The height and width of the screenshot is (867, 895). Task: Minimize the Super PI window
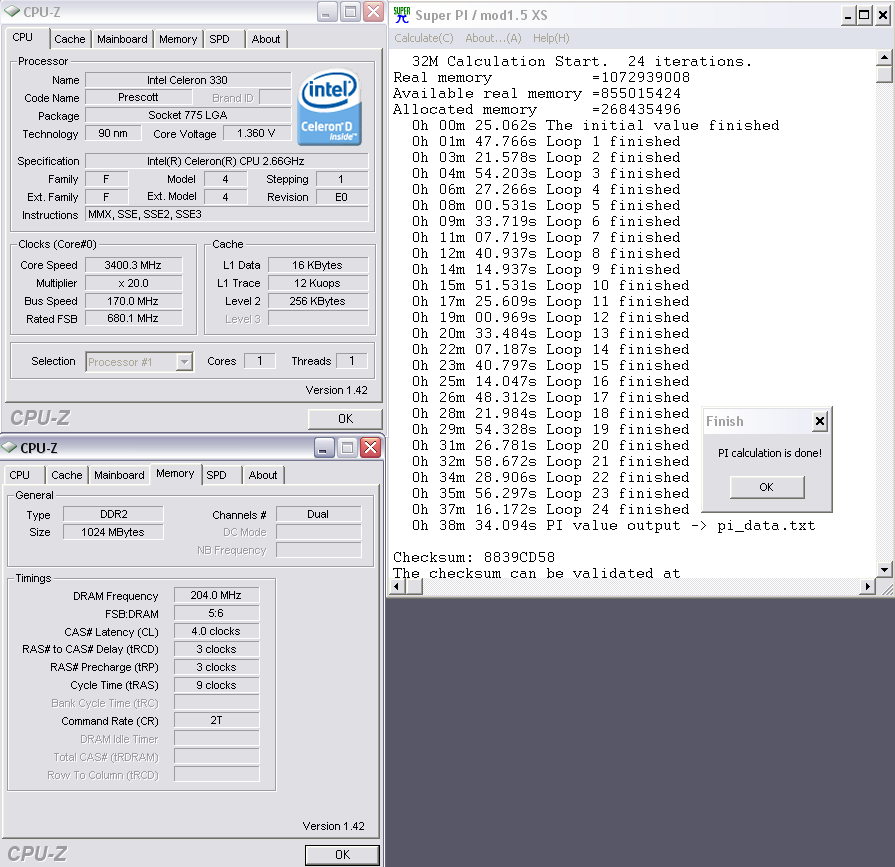(x=848, y=15)
